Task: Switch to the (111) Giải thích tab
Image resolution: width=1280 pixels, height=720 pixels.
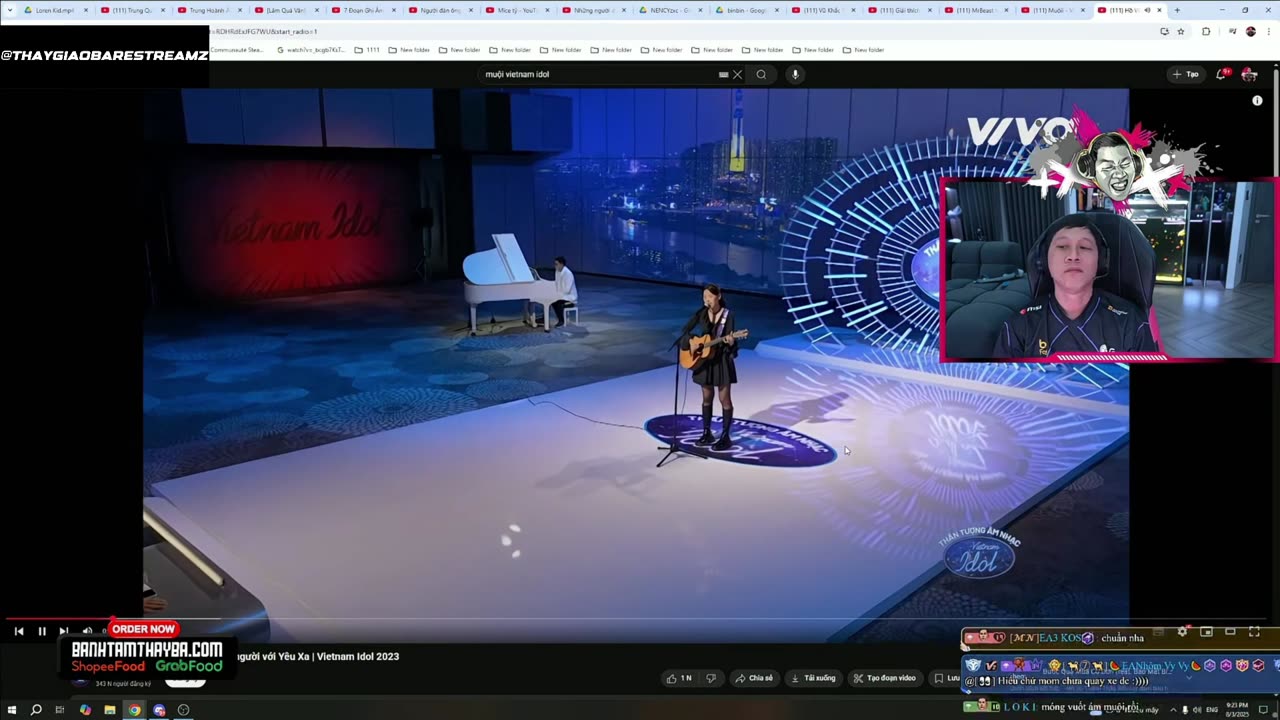Action: coord(901,10)
